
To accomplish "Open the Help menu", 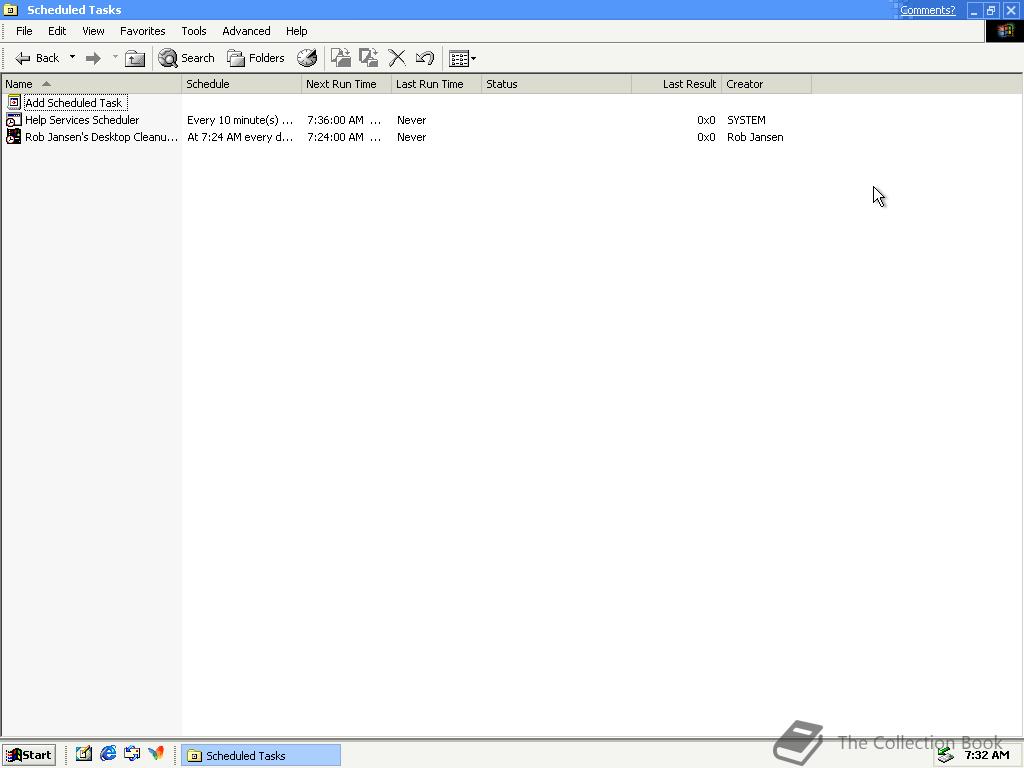I will click(x=296, y=31).
